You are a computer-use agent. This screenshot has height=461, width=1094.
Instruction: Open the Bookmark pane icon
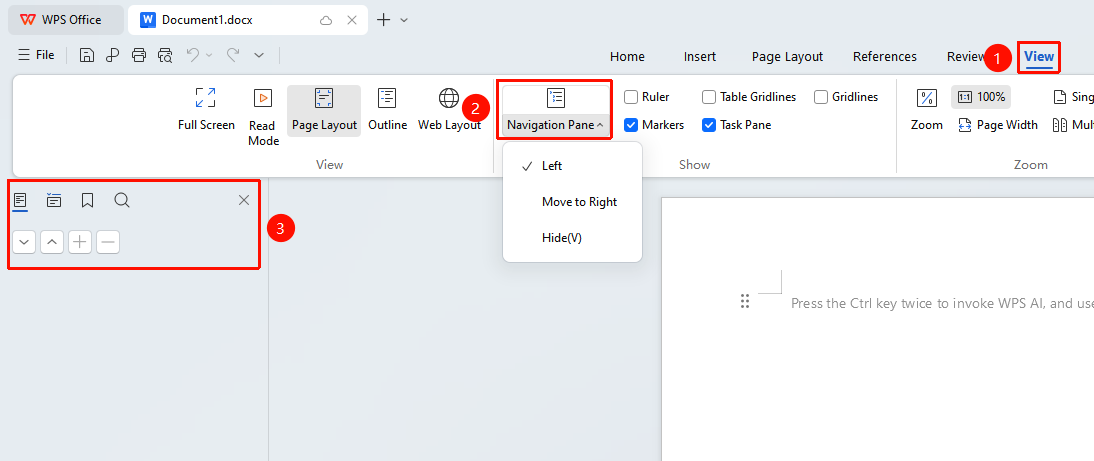(x=87, y=201)
